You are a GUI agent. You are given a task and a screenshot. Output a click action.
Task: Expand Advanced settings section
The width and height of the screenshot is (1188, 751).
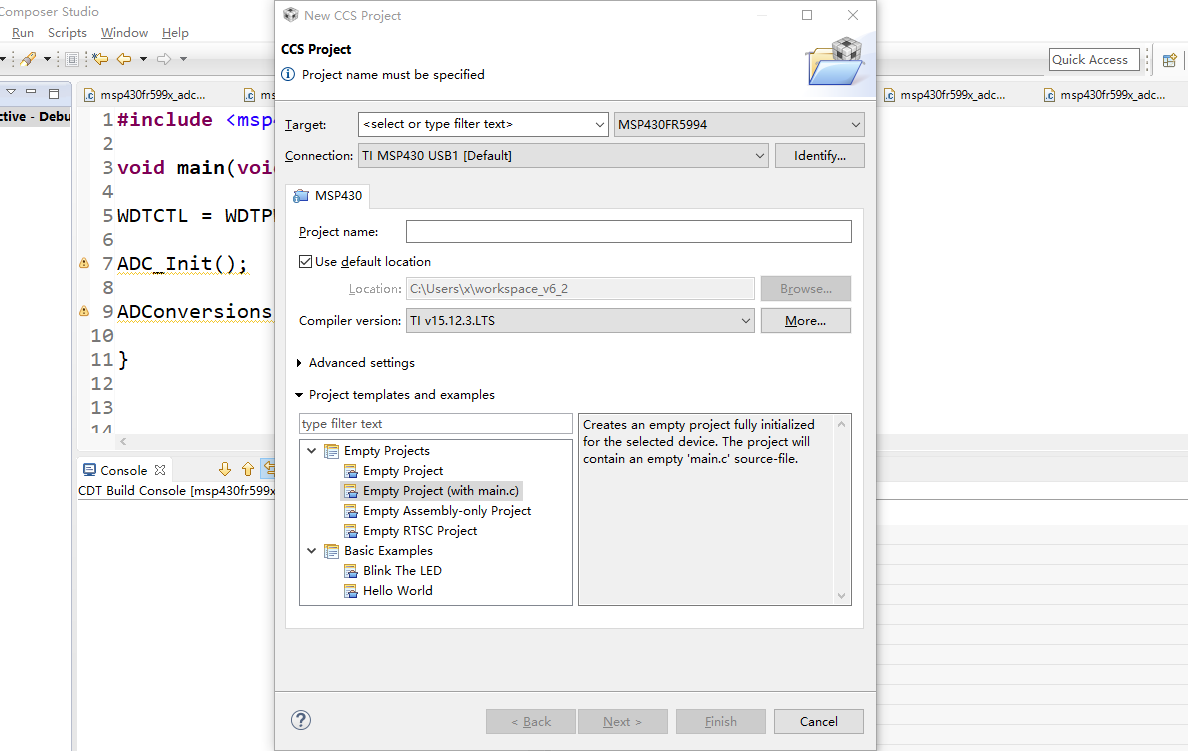299,363
